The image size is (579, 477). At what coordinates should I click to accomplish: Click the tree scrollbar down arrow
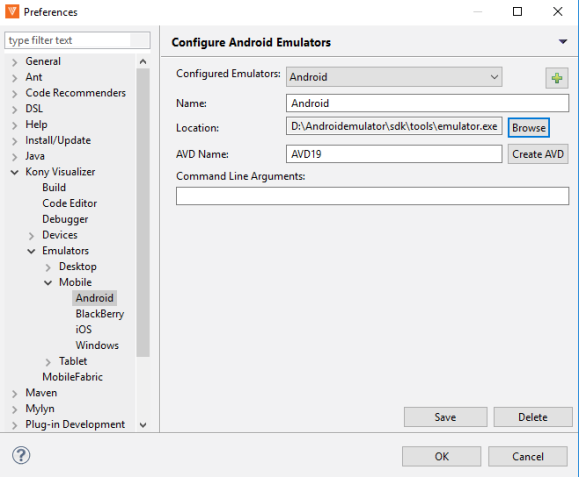point(143,425)
